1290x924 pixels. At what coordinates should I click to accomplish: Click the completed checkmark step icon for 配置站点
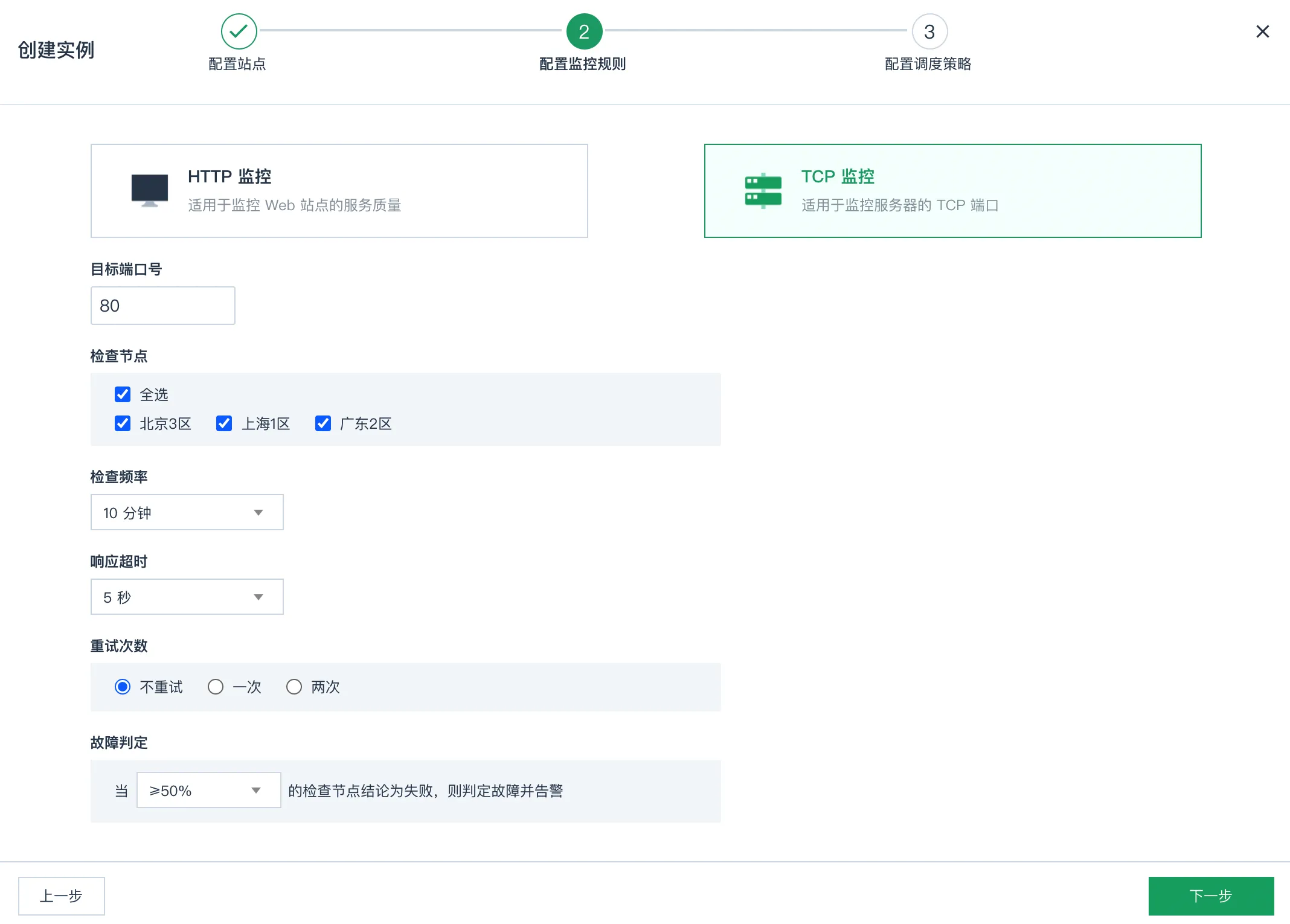[x=239, y=31]
